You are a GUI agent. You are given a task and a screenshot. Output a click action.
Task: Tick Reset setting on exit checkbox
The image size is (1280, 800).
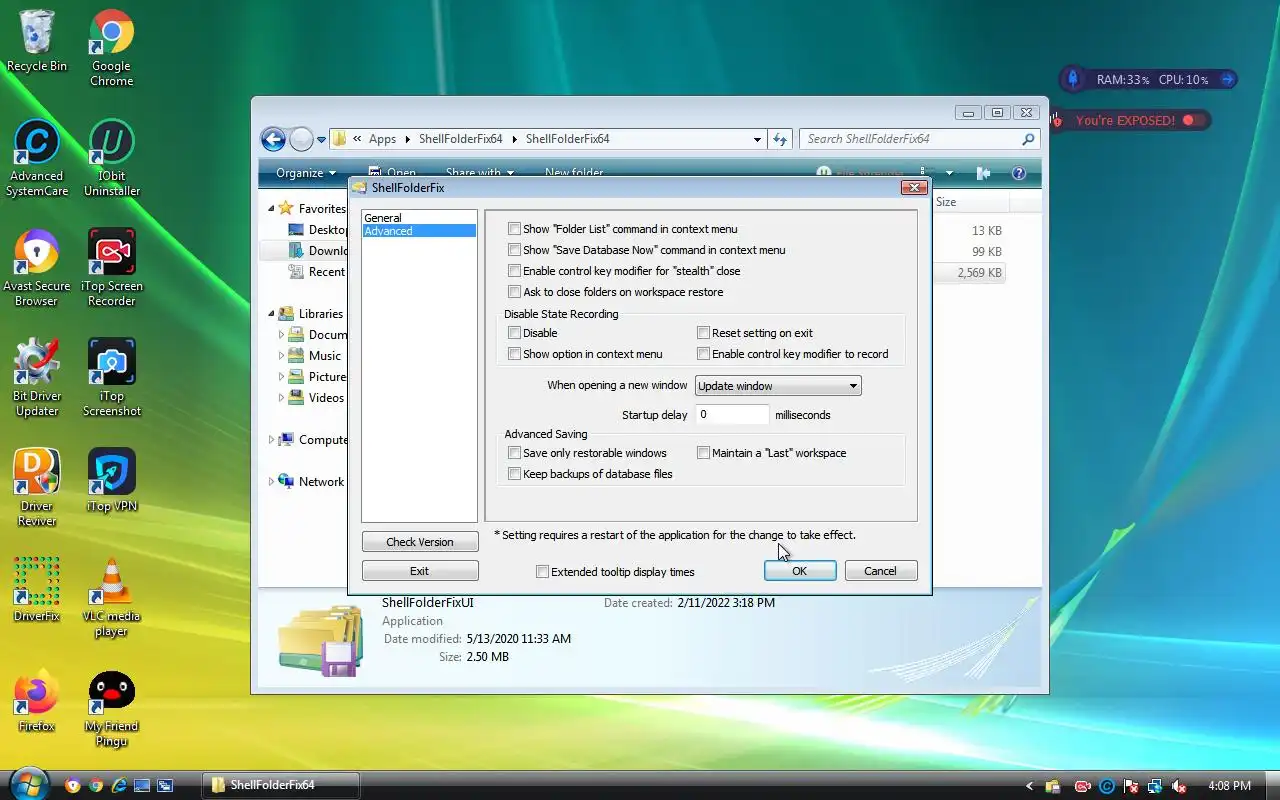(703, 333)
